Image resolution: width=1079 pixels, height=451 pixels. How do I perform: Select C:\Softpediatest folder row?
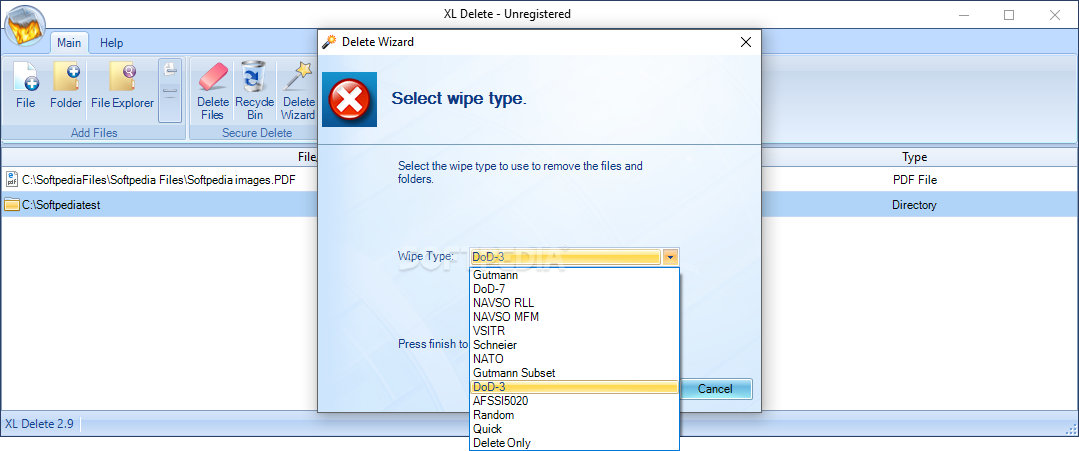point(159,204)
